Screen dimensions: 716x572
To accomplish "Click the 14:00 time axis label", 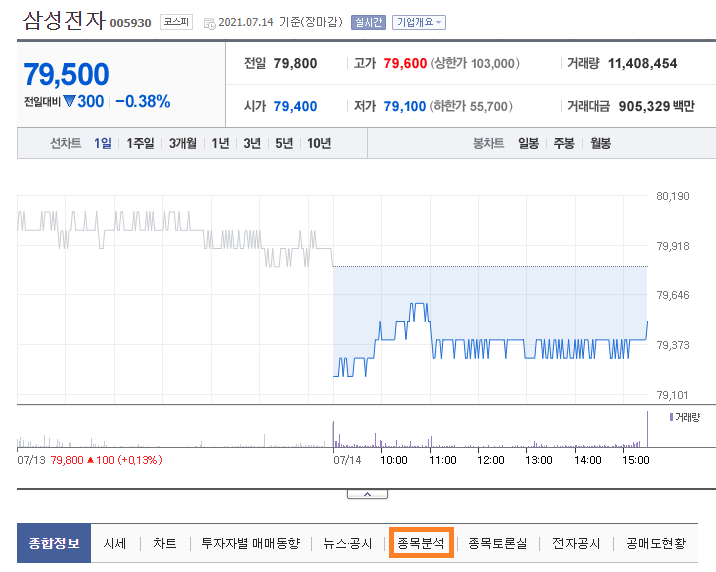I will [x=588, y=460].
